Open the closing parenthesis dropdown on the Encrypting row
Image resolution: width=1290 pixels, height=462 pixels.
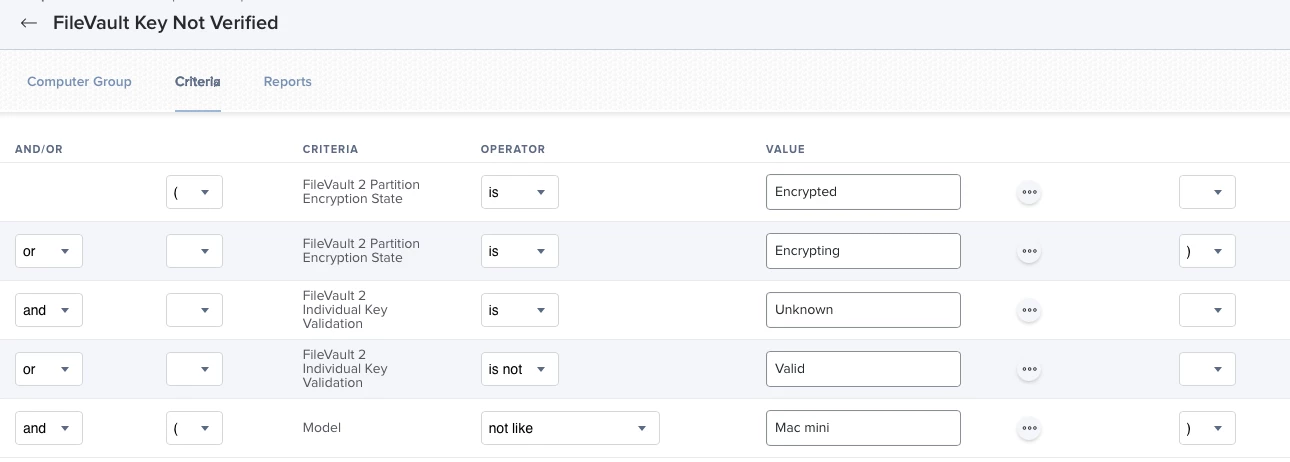[x=1207, y=251]
